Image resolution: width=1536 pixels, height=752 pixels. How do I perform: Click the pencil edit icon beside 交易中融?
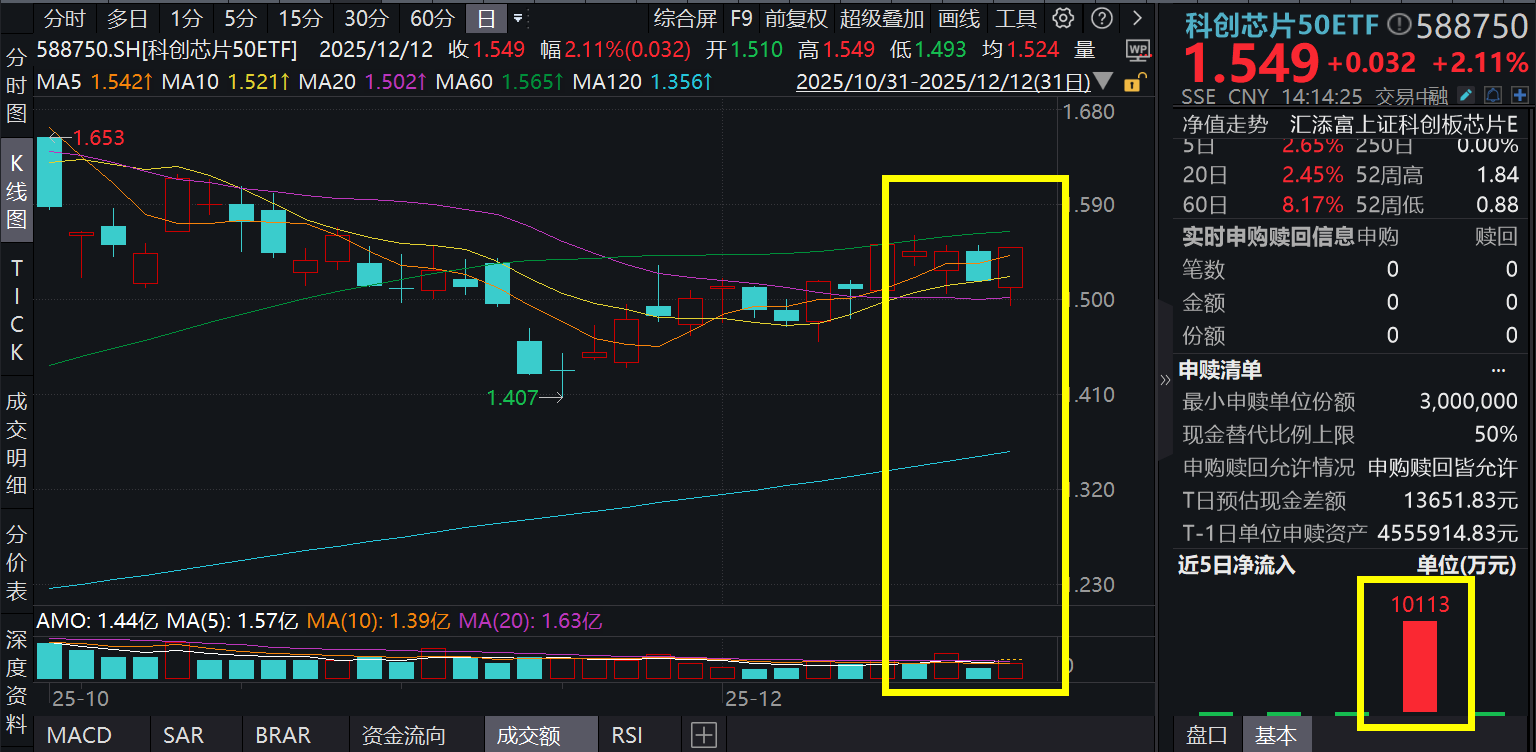(x=1465, y=95)
